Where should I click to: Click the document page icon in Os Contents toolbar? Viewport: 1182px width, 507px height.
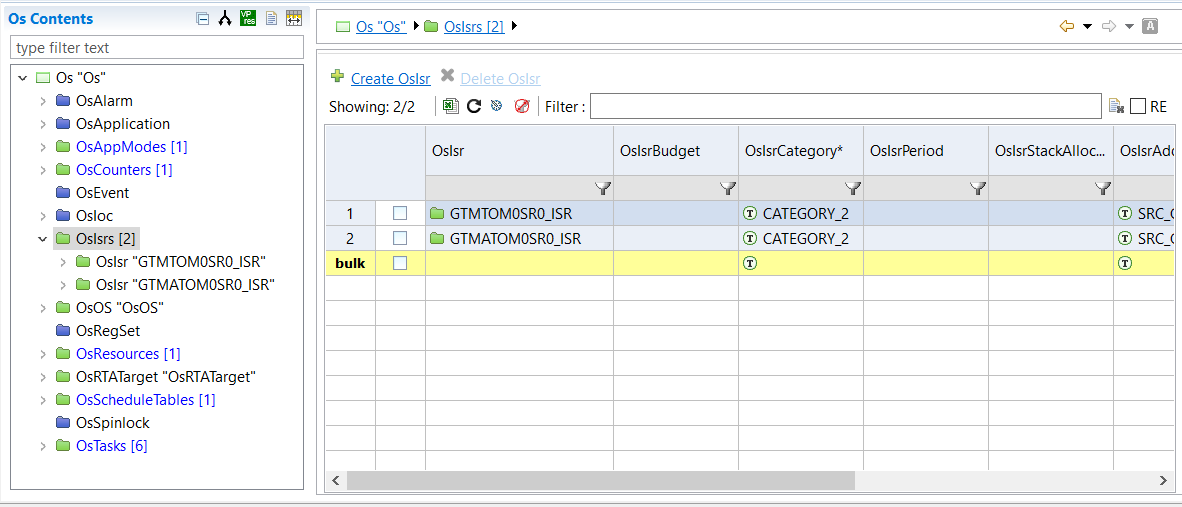pos(271,19)
